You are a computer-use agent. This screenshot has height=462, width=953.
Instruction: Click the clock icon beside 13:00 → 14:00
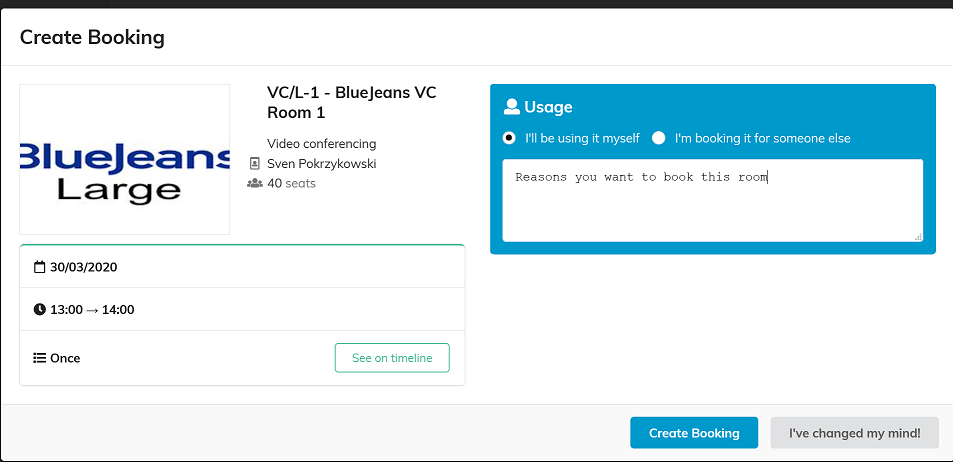point(40,309)
